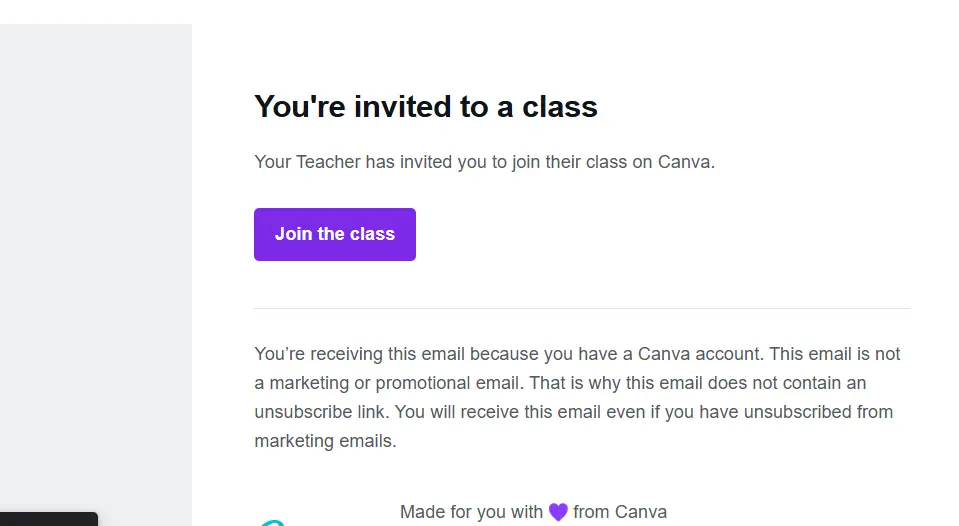Click the "from Canva" footer text
Image resolution: width=959 pixels, height=526 pixels.
pyautogui.click(x=620, y=511)
